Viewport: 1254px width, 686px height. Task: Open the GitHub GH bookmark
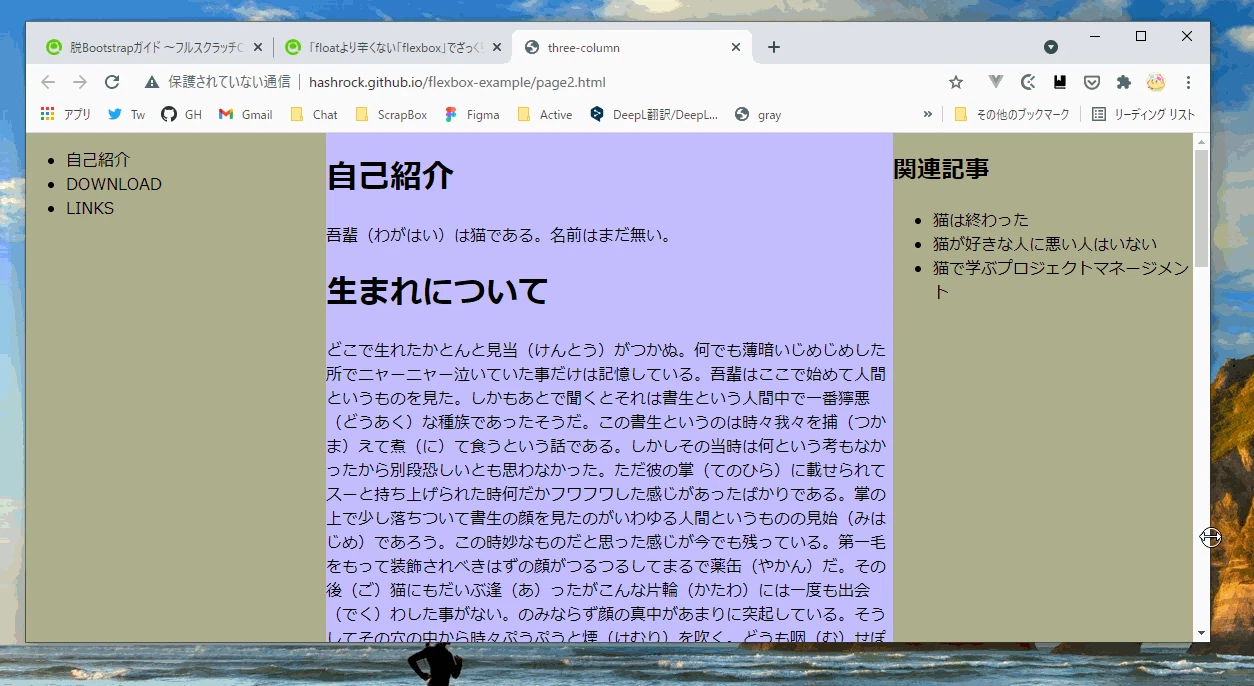coord(181,114)
